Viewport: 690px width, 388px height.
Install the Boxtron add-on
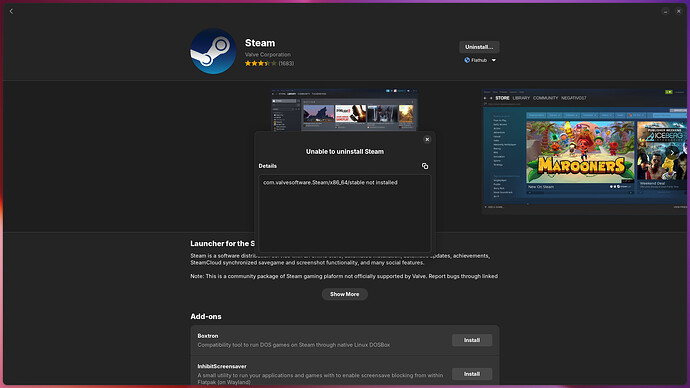coord(472,340)
